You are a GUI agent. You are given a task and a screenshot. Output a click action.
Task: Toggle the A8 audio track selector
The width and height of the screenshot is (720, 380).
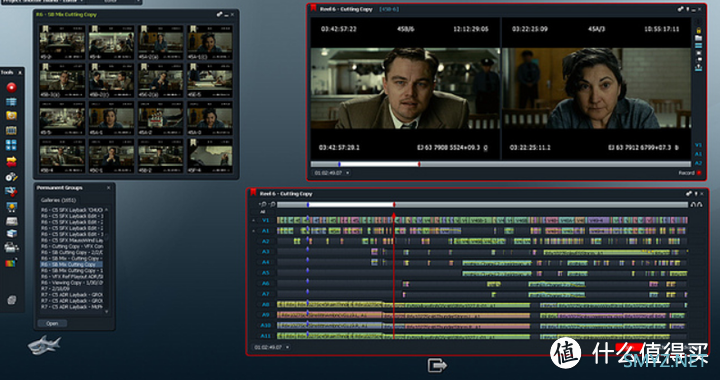(265, 304)
